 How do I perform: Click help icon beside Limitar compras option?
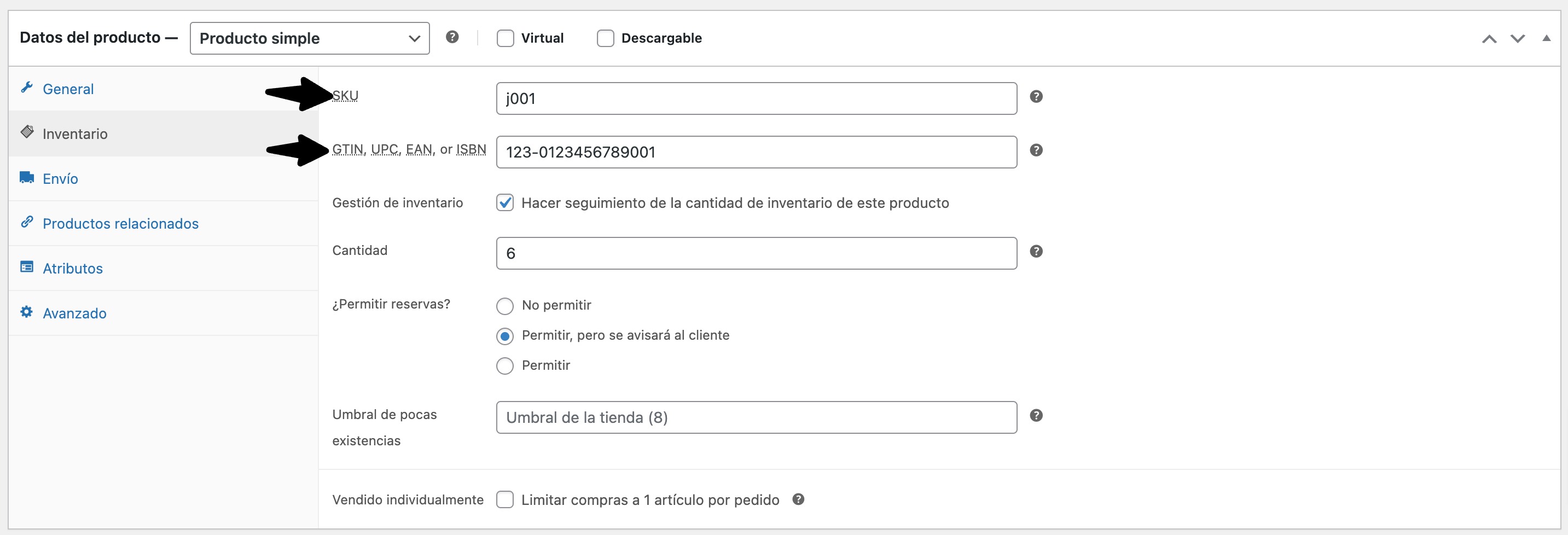click(x=798, y=499)
